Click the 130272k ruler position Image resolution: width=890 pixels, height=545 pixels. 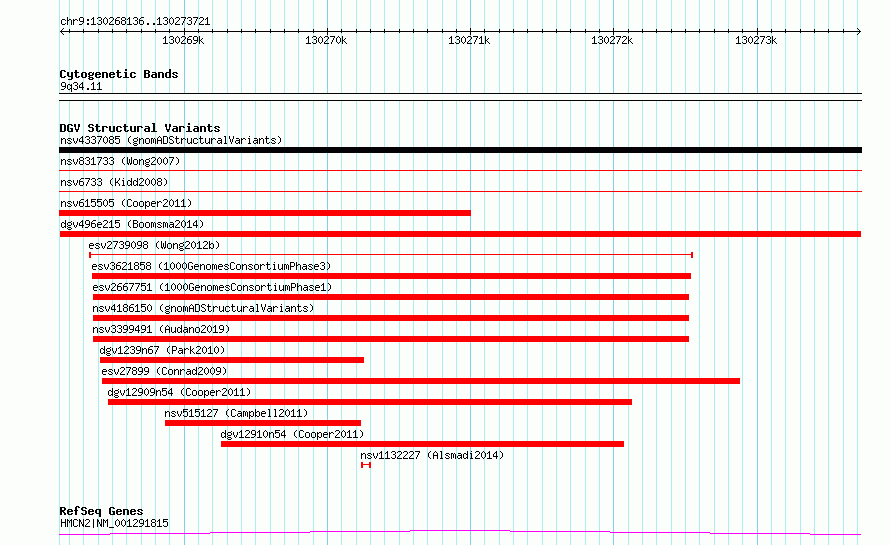click(x=612, y=40)
